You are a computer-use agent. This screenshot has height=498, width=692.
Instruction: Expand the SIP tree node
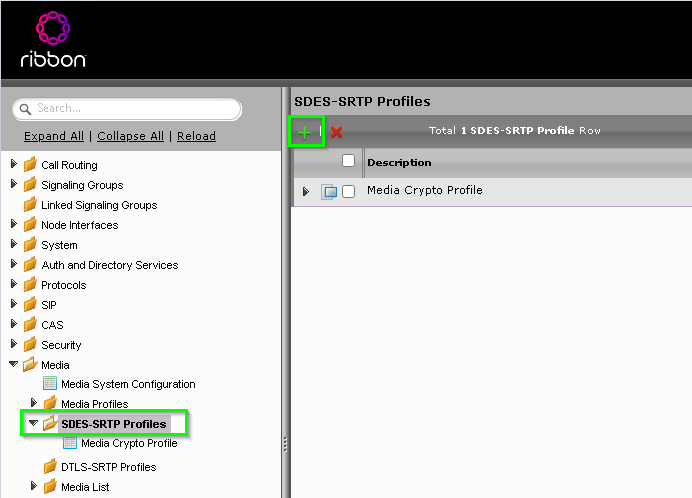tap(14, 304)
